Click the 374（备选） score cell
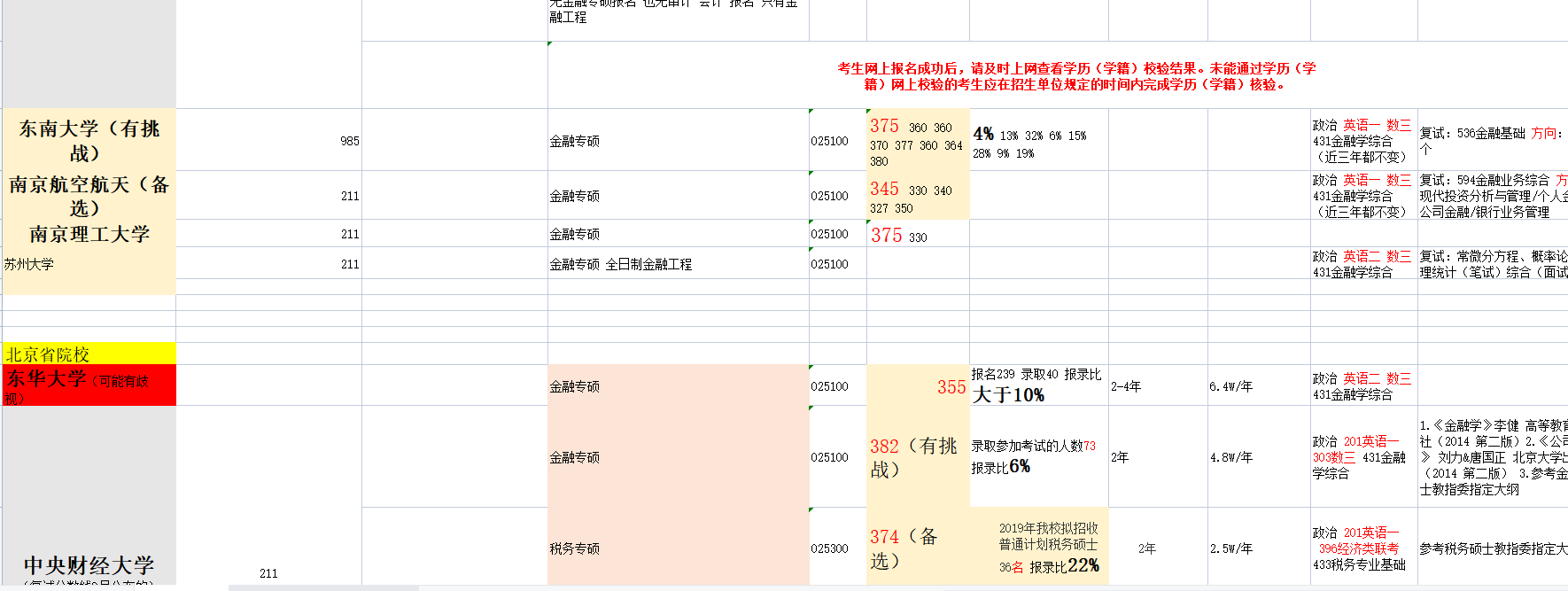Viewport: 1568px width, 591px height. (x=916, y=548)
